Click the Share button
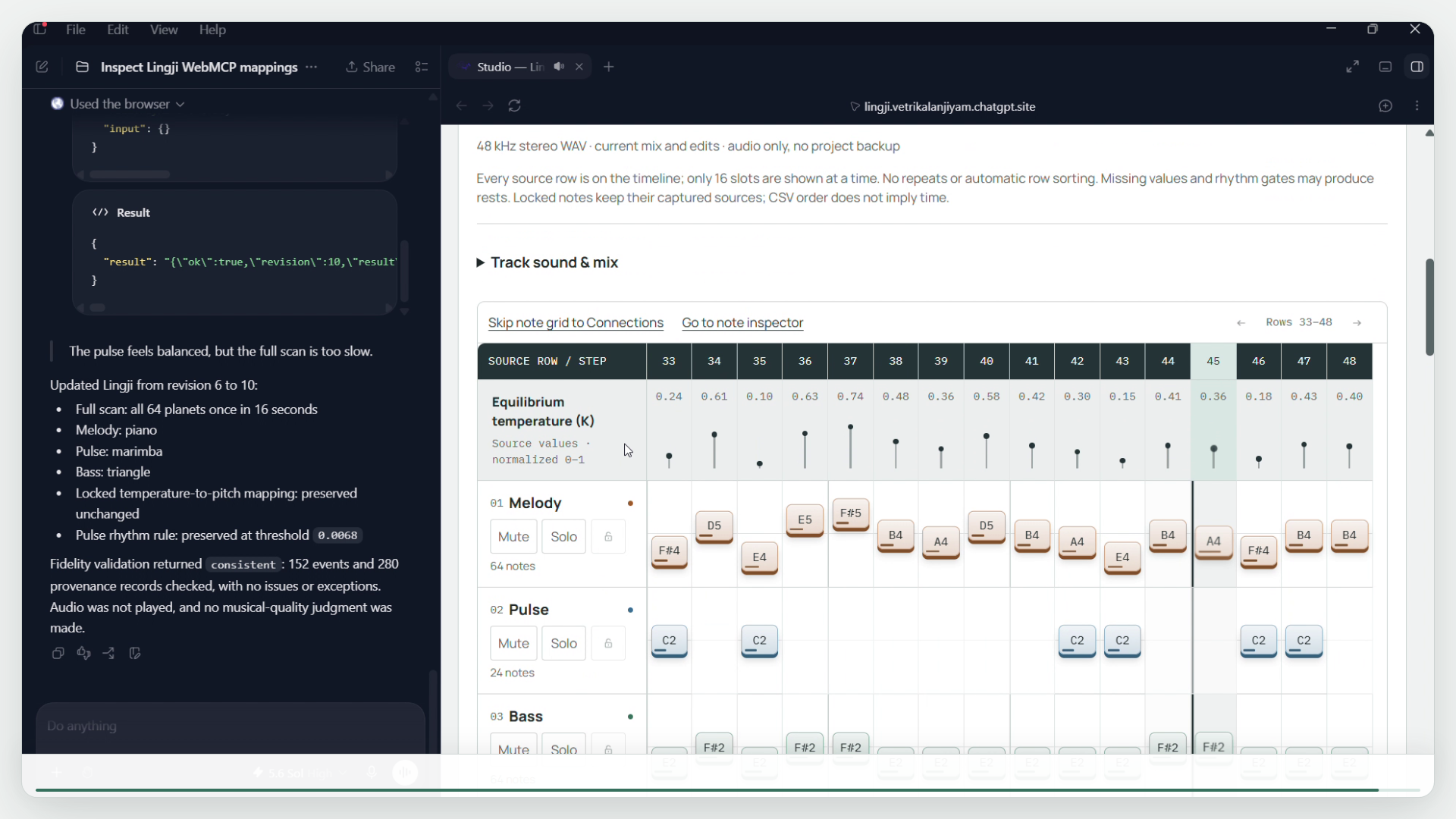 pos(371,67)
